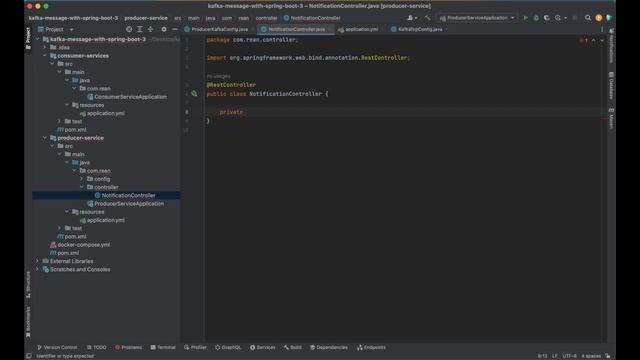Viewport: 640px width, 360px height.
Task: Build project with the hammer icon
Action: [x=427, y=18]
